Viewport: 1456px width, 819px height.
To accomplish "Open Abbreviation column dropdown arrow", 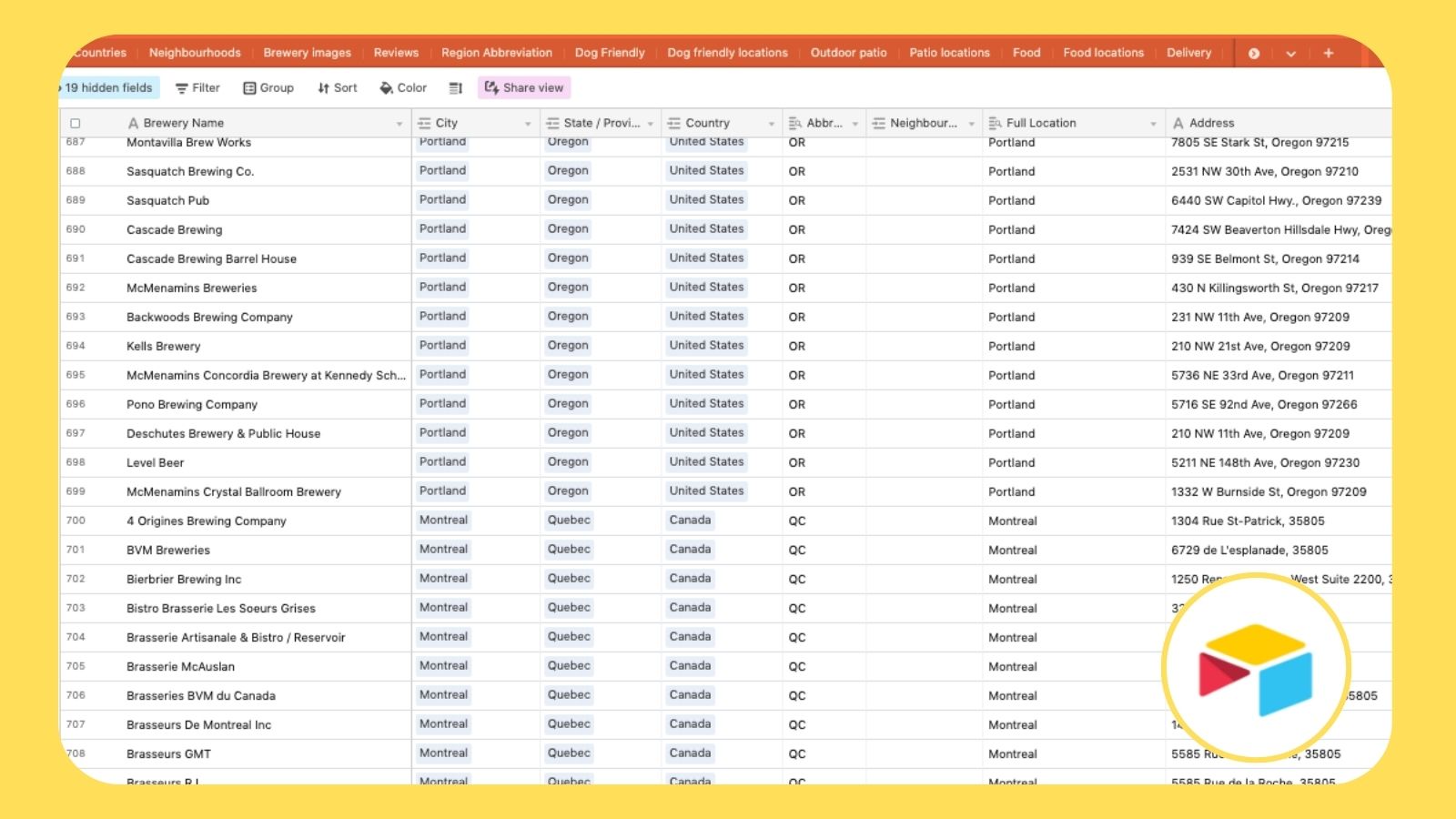I will point(855,124).
